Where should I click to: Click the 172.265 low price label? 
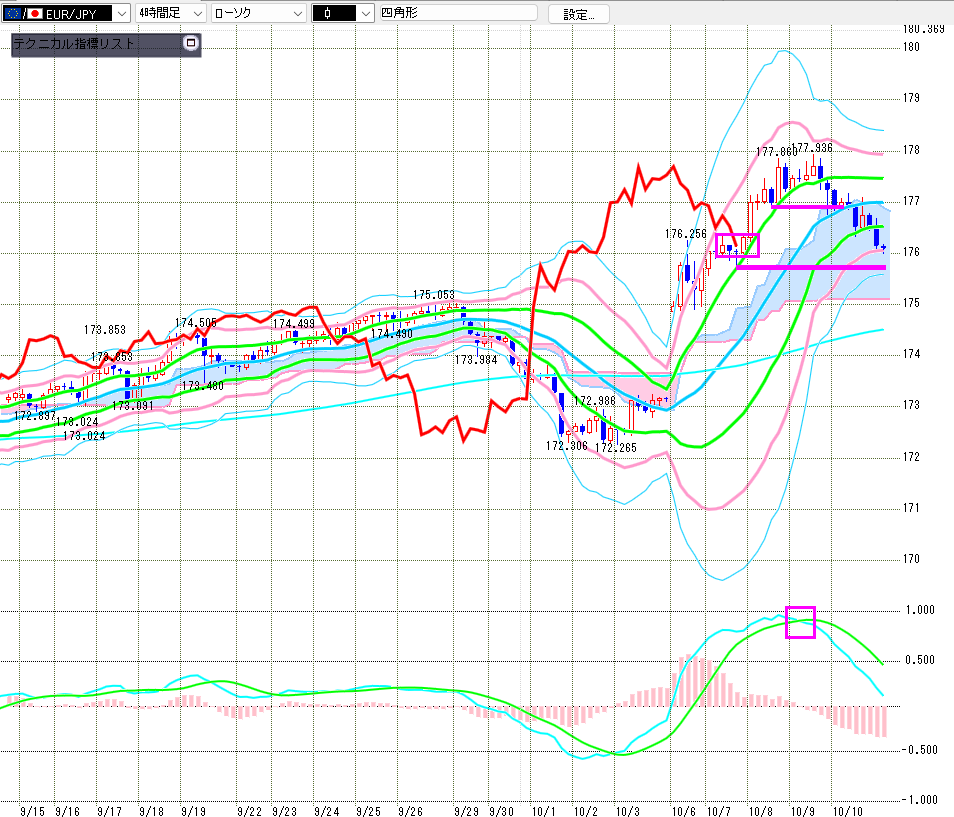pyautogui.click(x=616, y=448)
